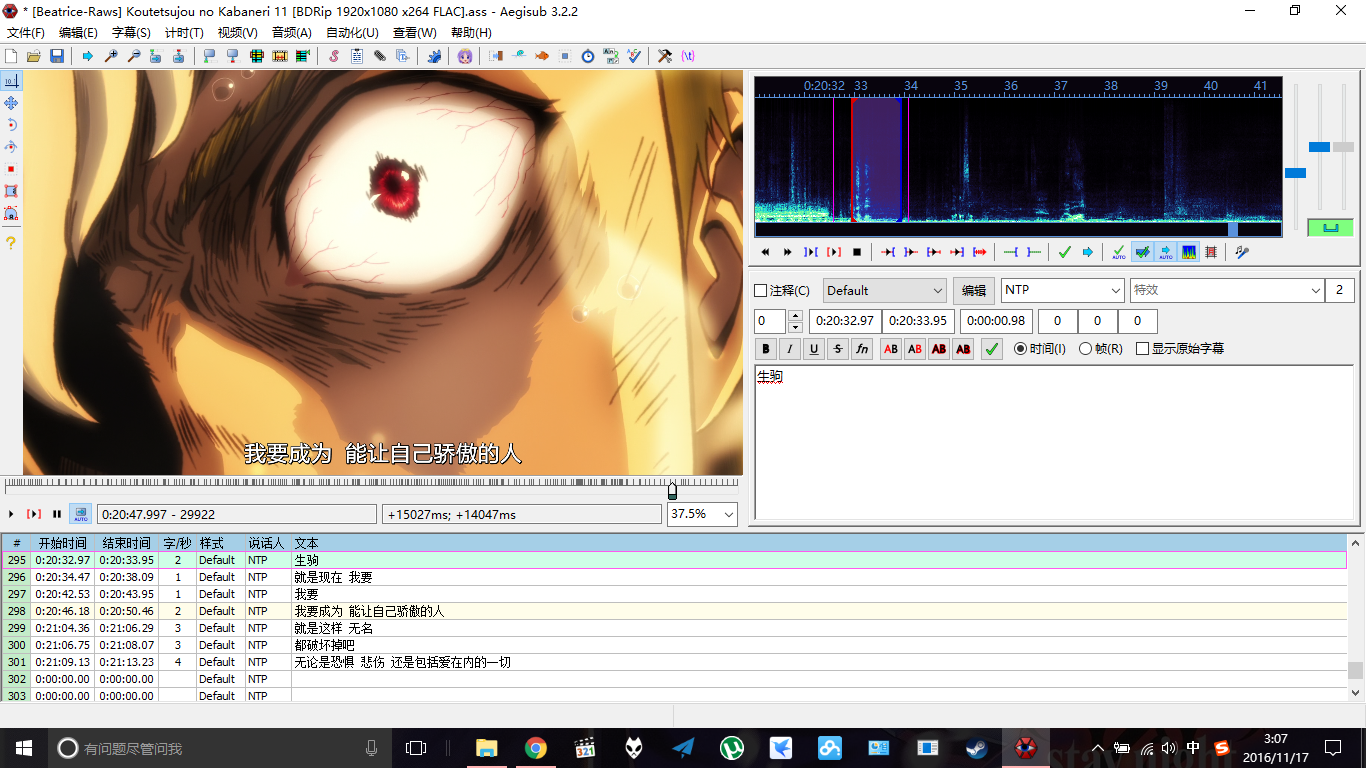
Task: Open the Automation manager icon
Action: pyautogui.click(x=434, y=56)
